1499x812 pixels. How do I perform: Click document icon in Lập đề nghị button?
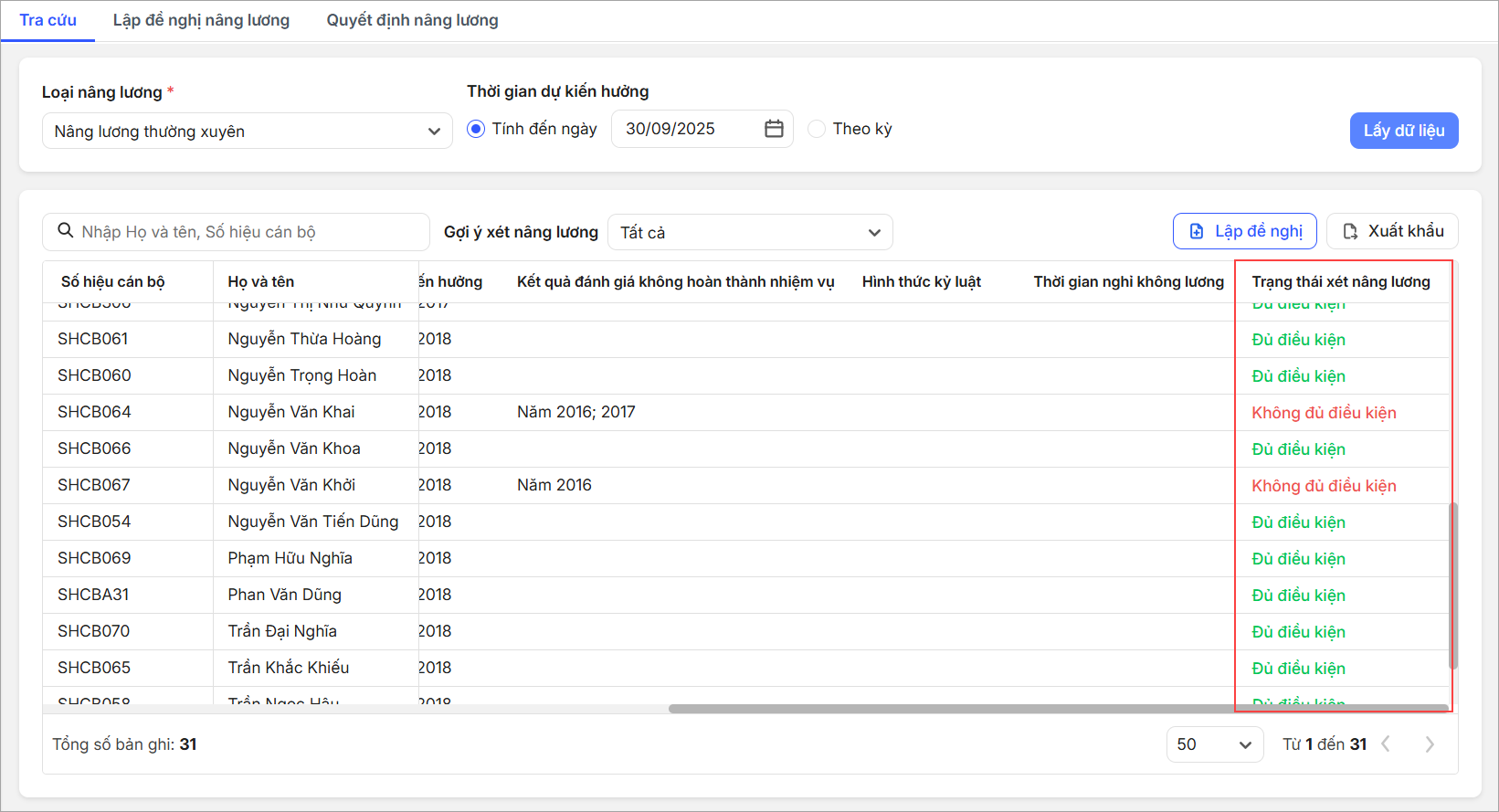tap(1197, 232)
